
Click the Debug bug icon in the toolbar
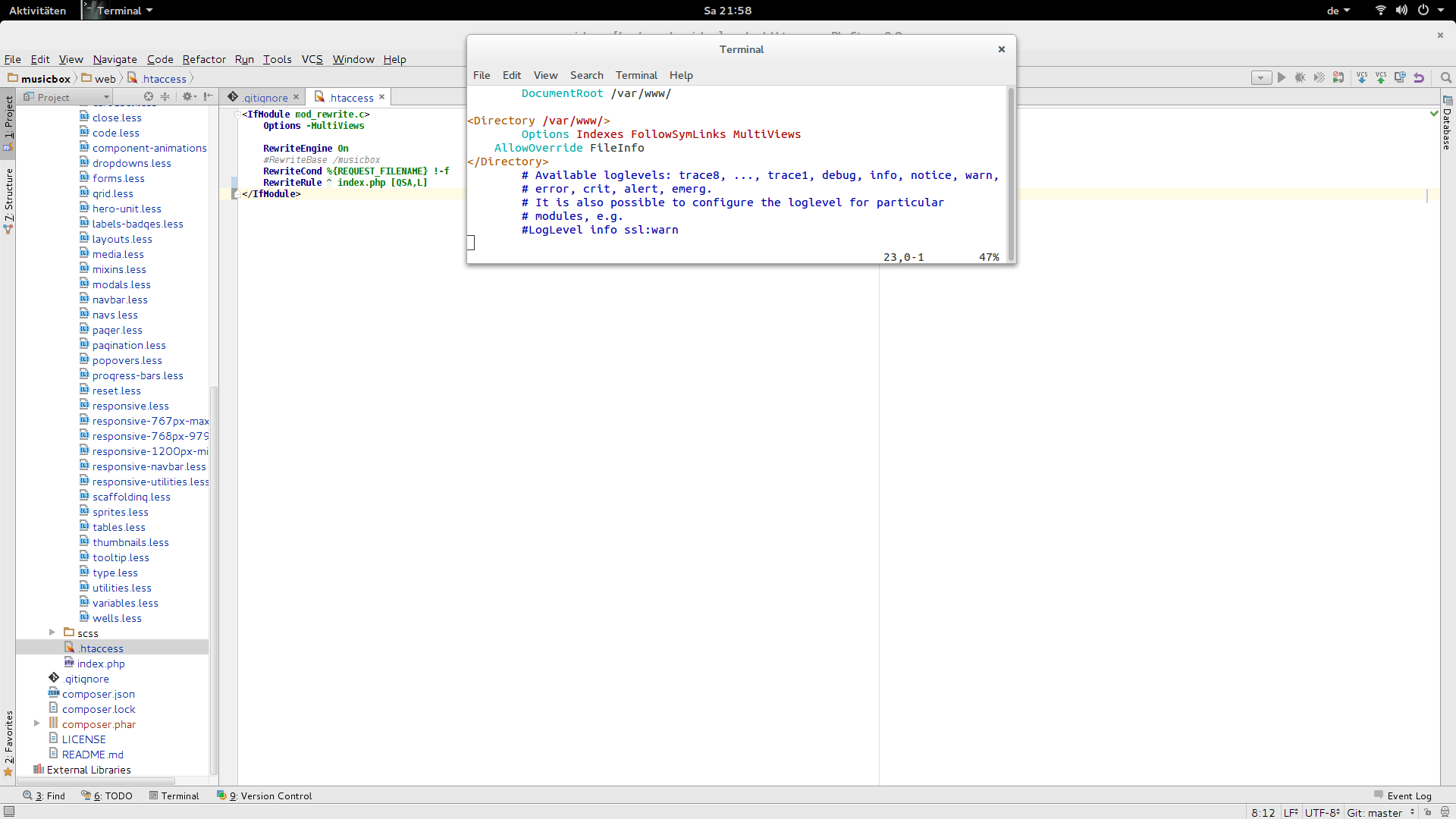point(1301,77)
